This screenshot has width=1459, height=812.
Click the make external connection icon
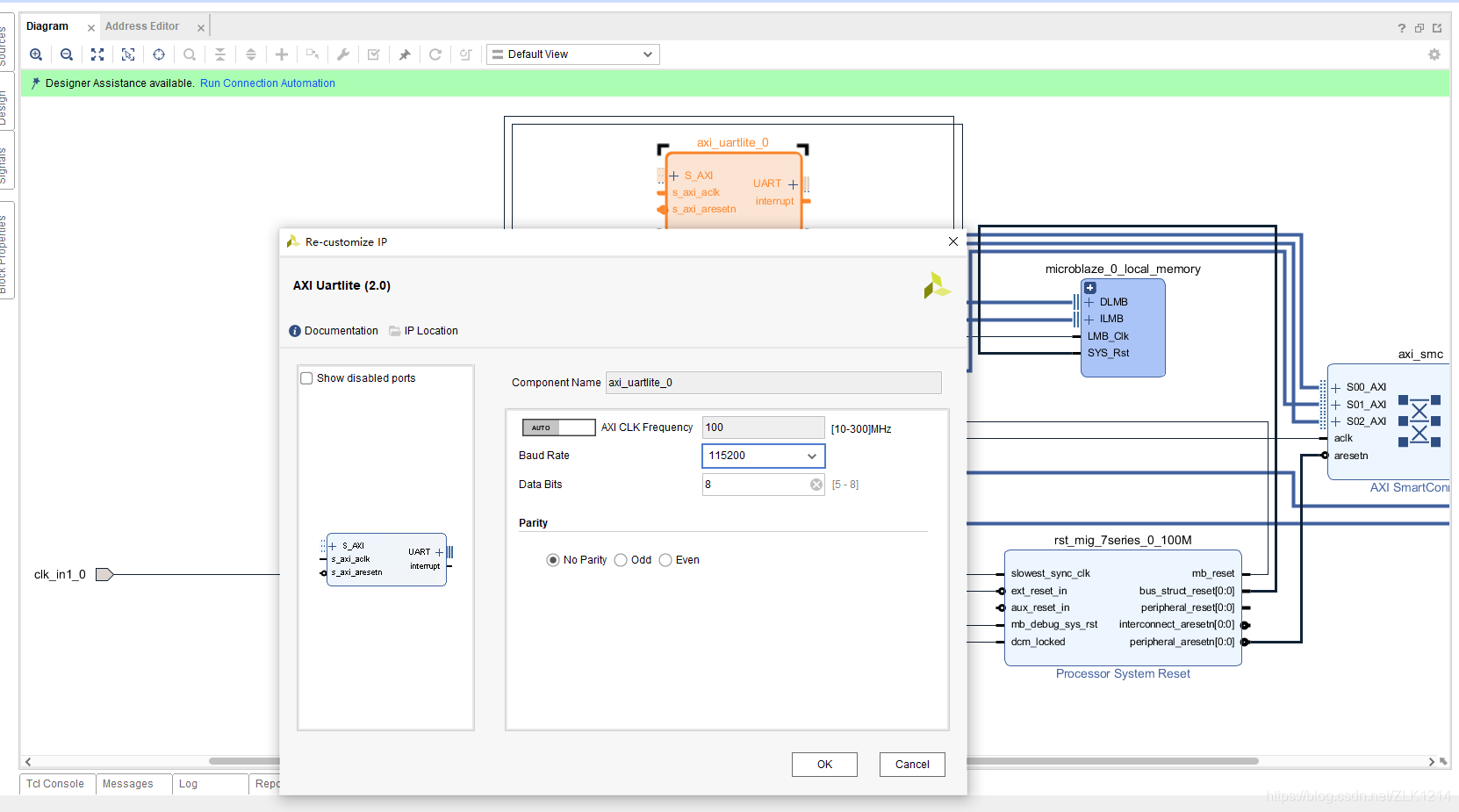coord(313,54)
